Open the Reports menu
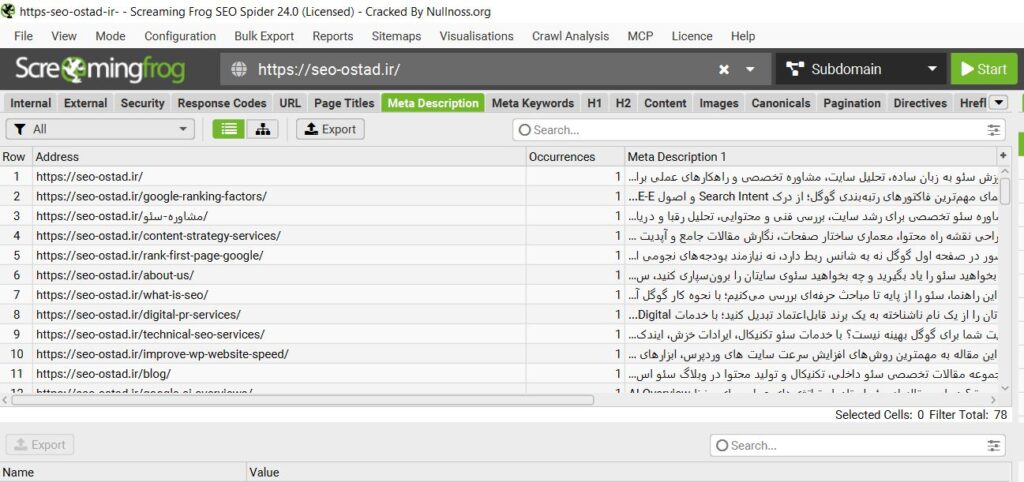This screenshot has width=1024, height=482. pyautogui.click(x=332, y=36)
